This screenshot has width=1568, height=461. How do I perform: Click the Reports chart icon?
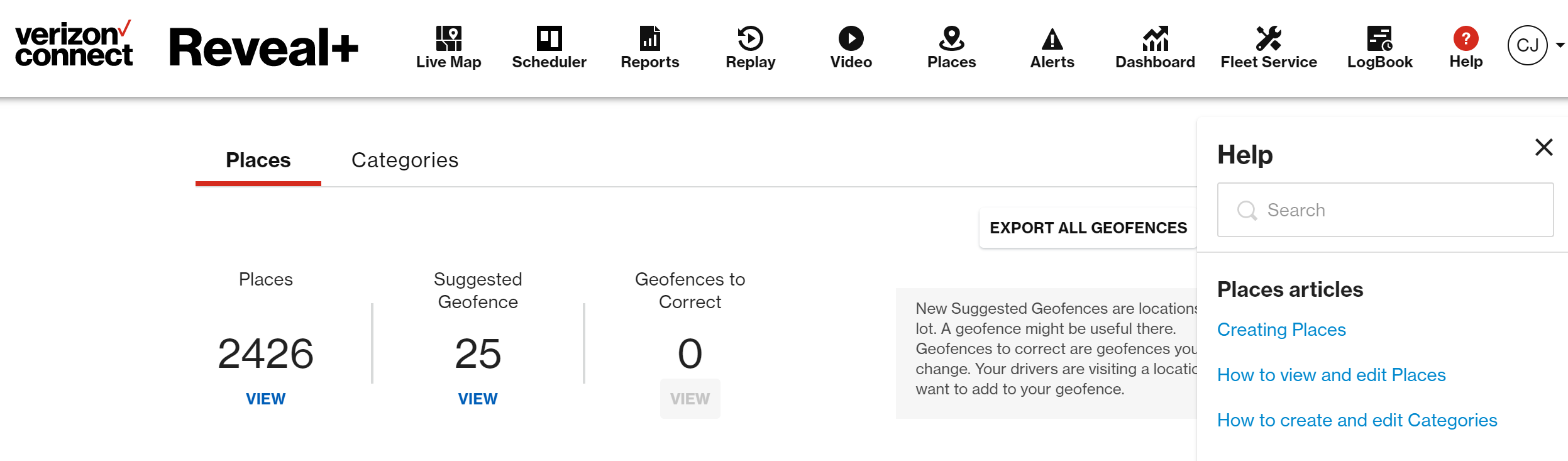(649, 39)
